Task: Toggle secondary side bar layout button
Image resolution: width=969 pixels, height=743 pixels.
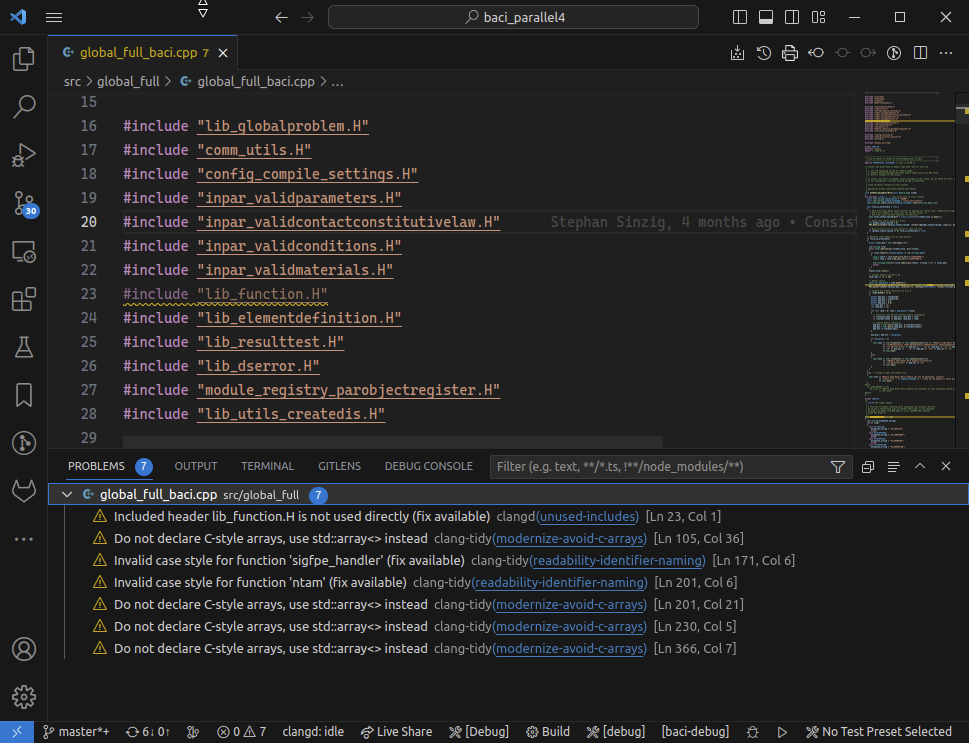Action: 792,17
